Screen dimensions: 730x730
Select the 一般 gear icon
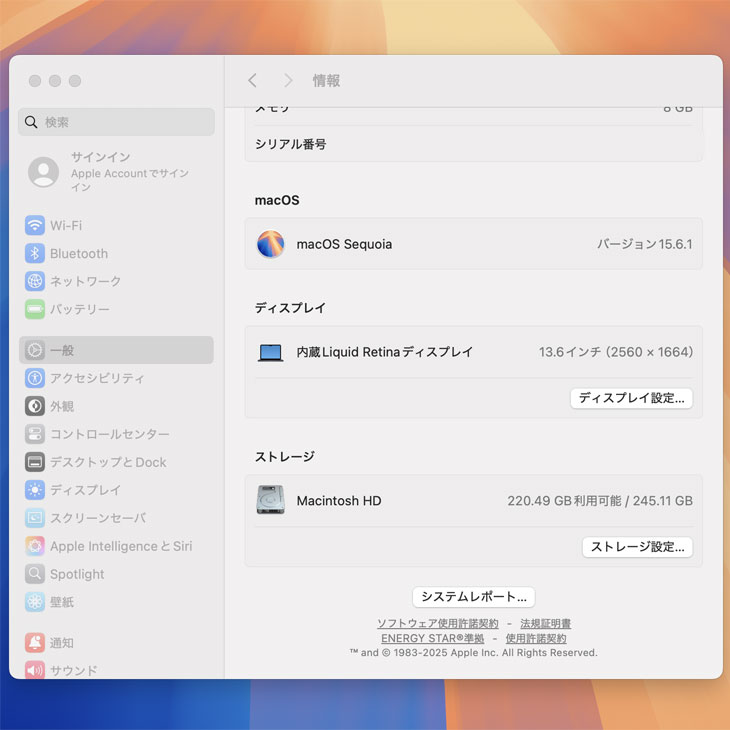pyautogui.click(x=35, y=350)
